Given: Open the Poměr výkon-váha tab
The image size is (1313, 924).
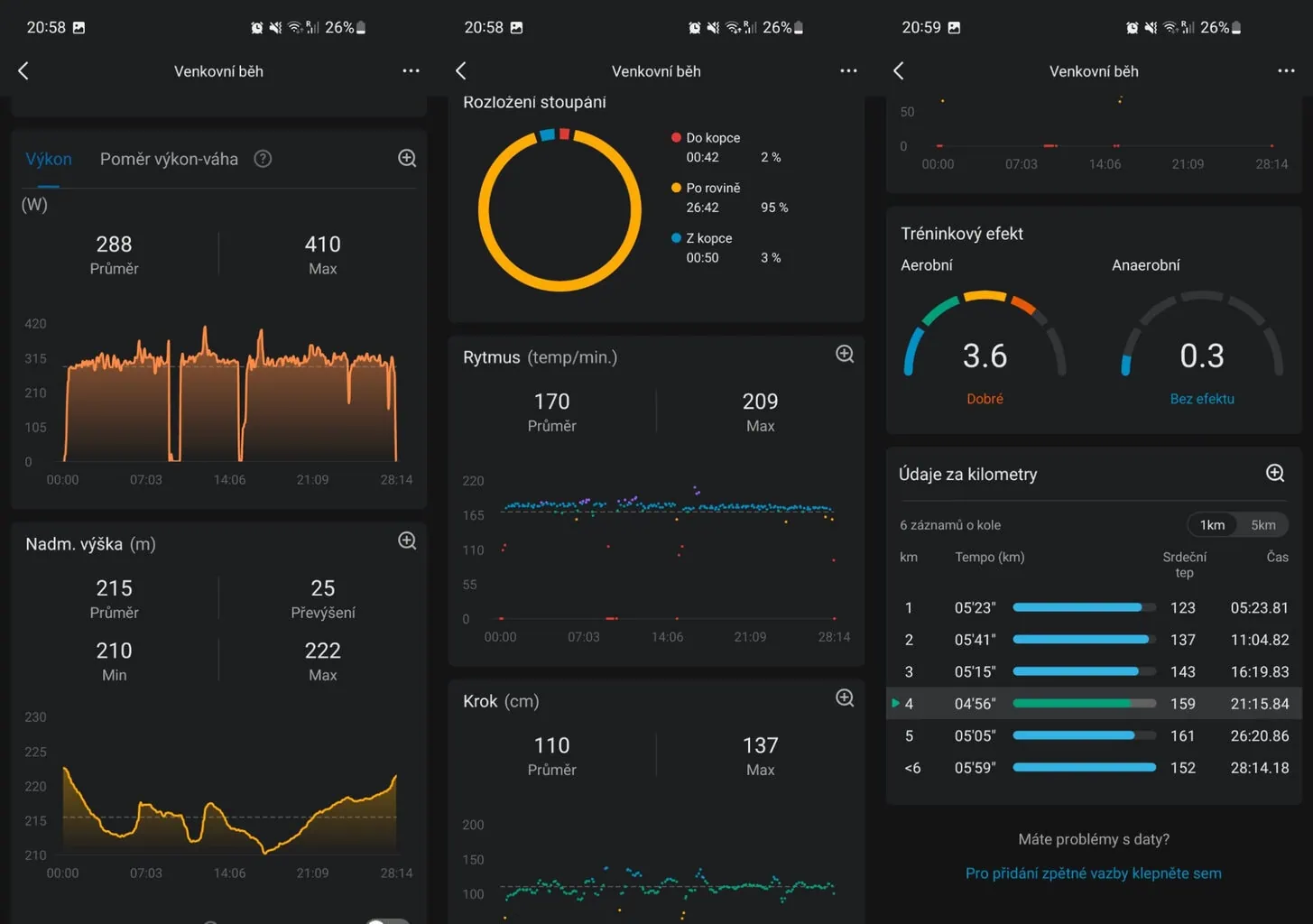Looking at the screenshot, I should point(169,160).
